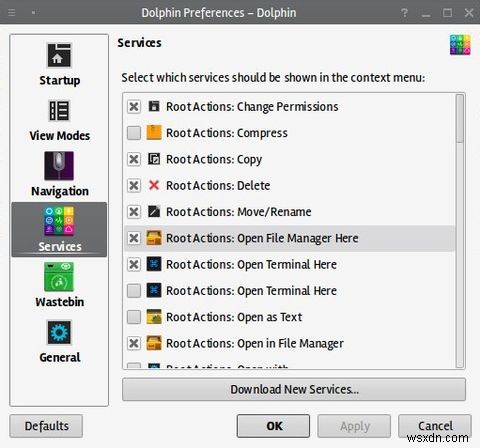The height and width of the screenshot is (448, 480).
Task: Enable Root Actions: Compress checkbox
Action: click(134, 133)
